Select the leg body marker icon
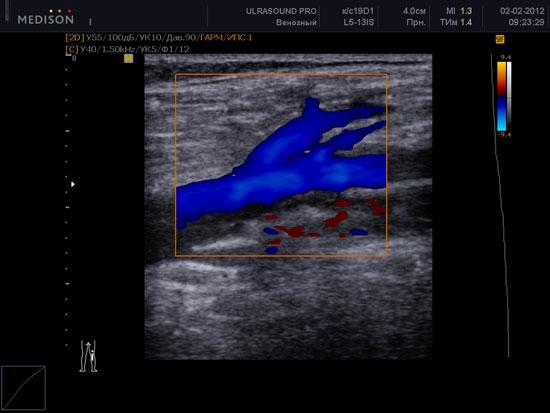Image resolution: width=550 pixels, height=413 pixels. [x=88, y=356]
